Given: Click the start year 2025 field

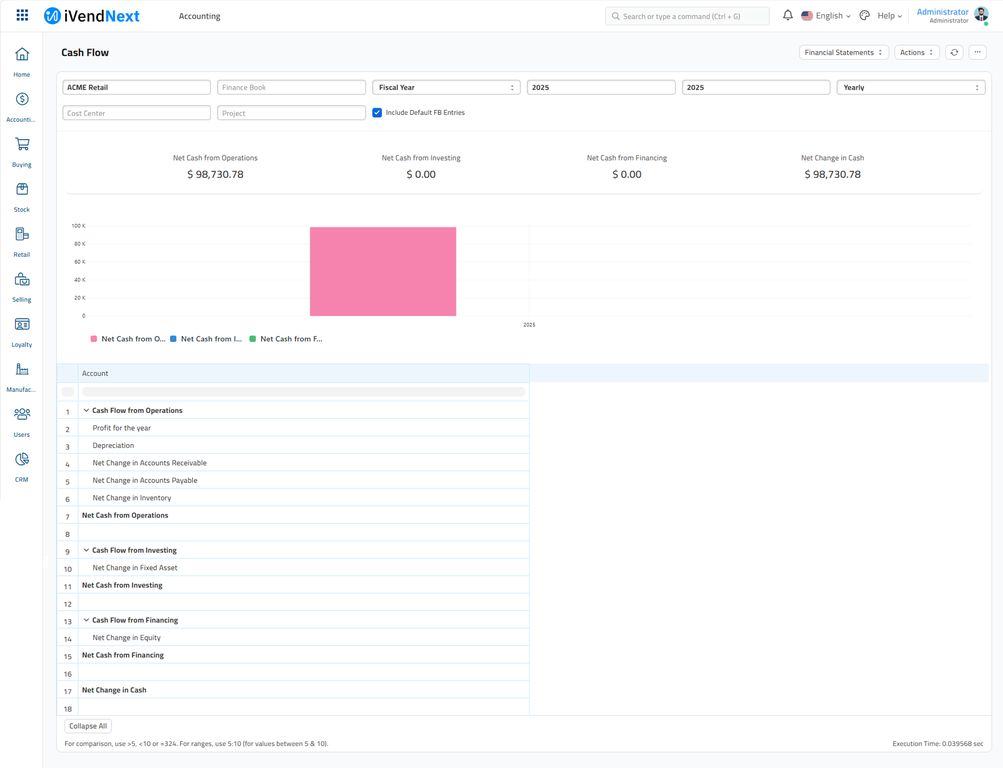Looking at the screenshot, I should pos(601,88).
